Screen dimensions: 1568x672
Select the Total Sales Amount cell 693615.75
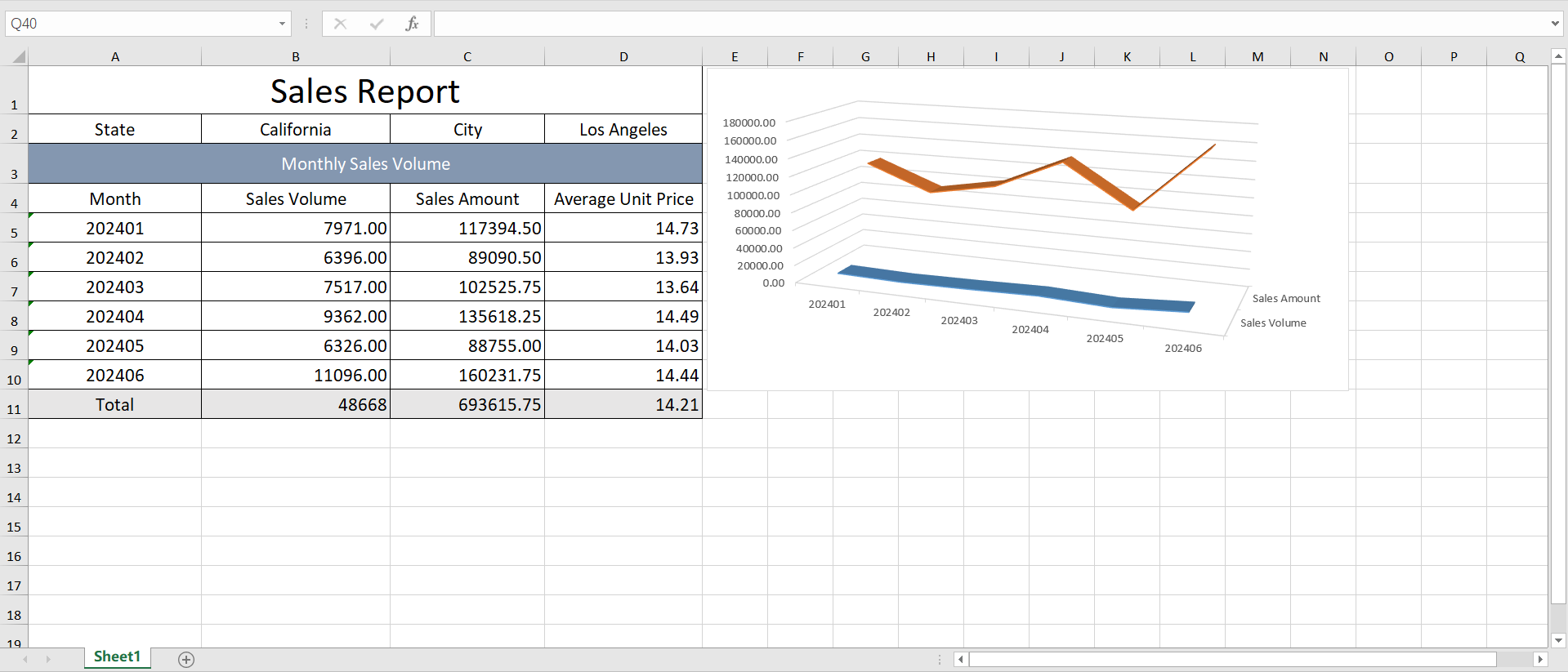click(x=467, y=404)
